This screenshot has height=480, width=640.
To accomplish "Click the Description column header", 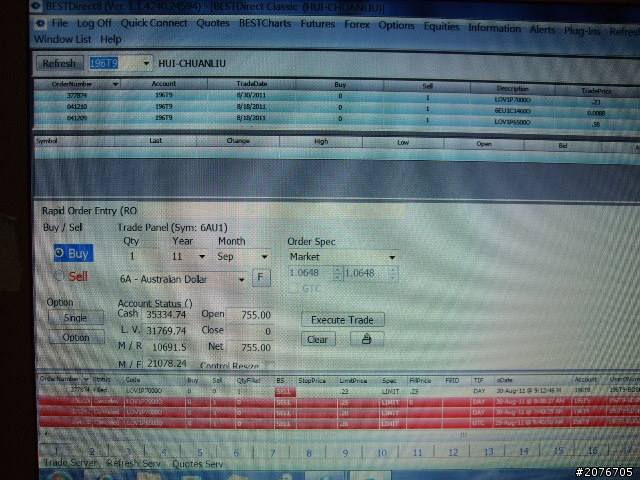I will tap(513, 88).
